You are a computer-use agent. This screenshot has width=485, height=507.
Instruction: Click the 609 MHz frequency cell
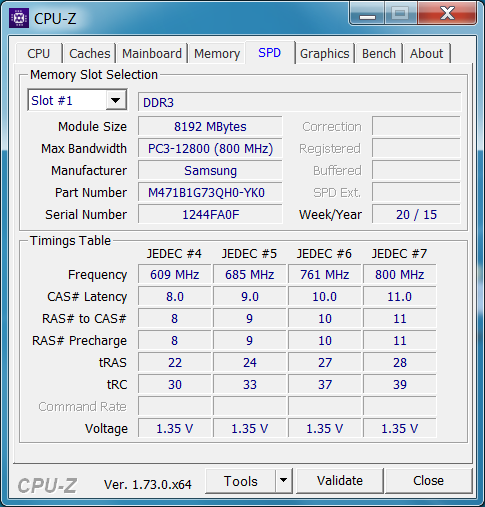point(175,275)
